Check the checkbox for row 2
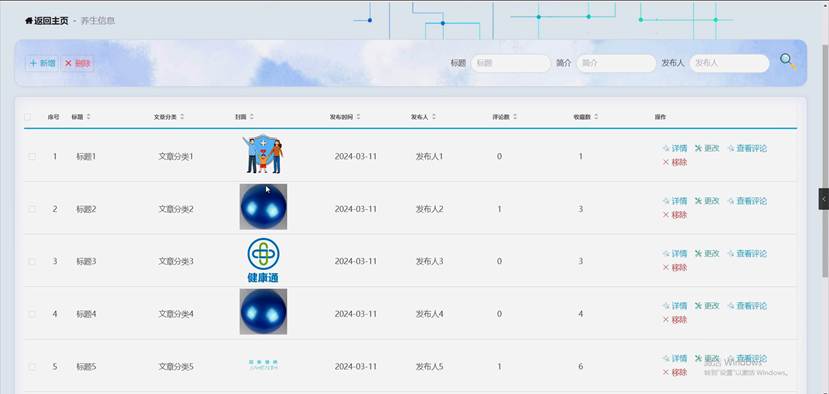This screenshot has height=394, width=829. (x=32, y=209)
